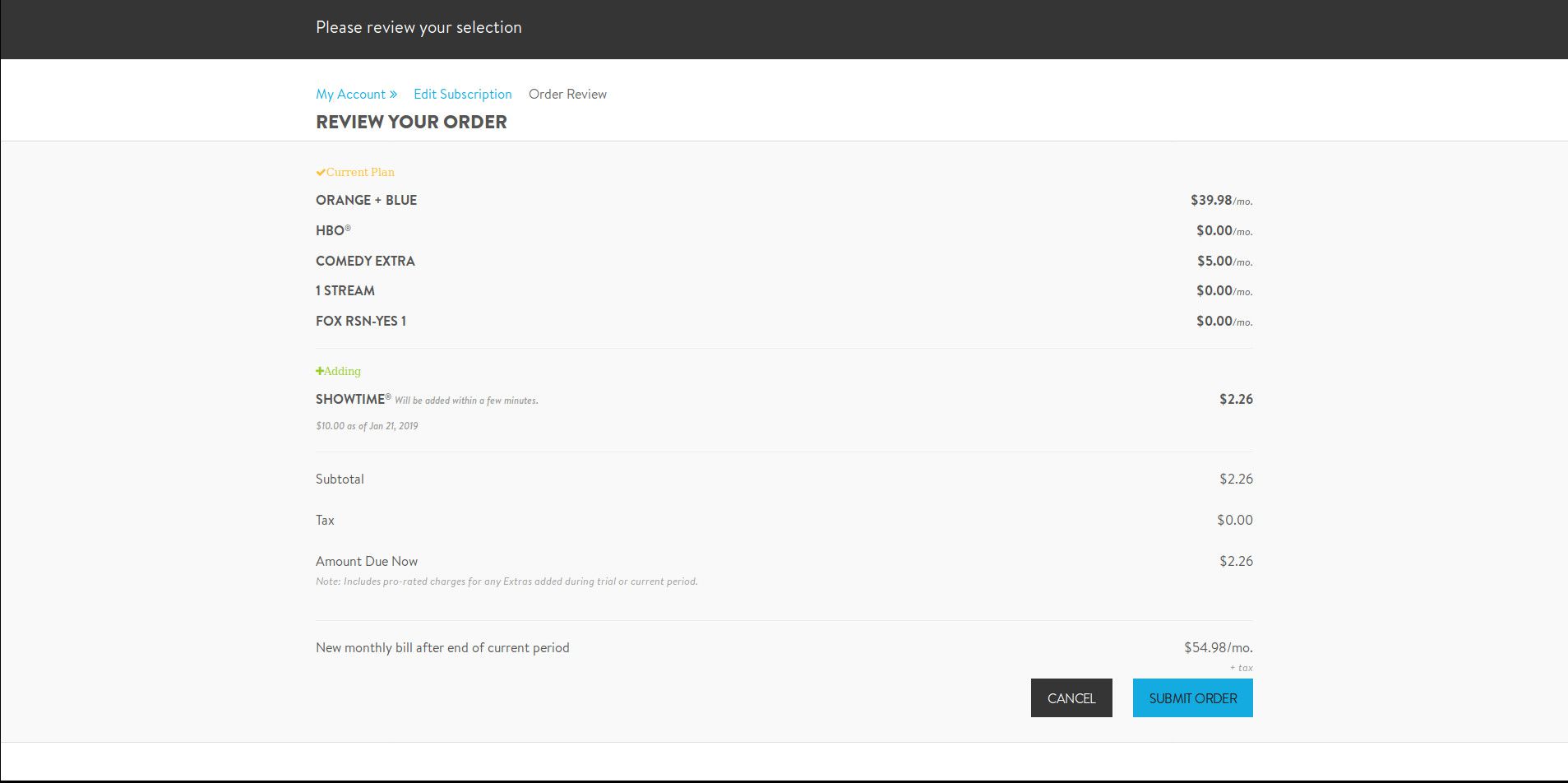Click the FOX RSN-YES 1 line item
The height and width of the screenshot is (783, 1568).
pyautogui.click(x=361, y=321)
